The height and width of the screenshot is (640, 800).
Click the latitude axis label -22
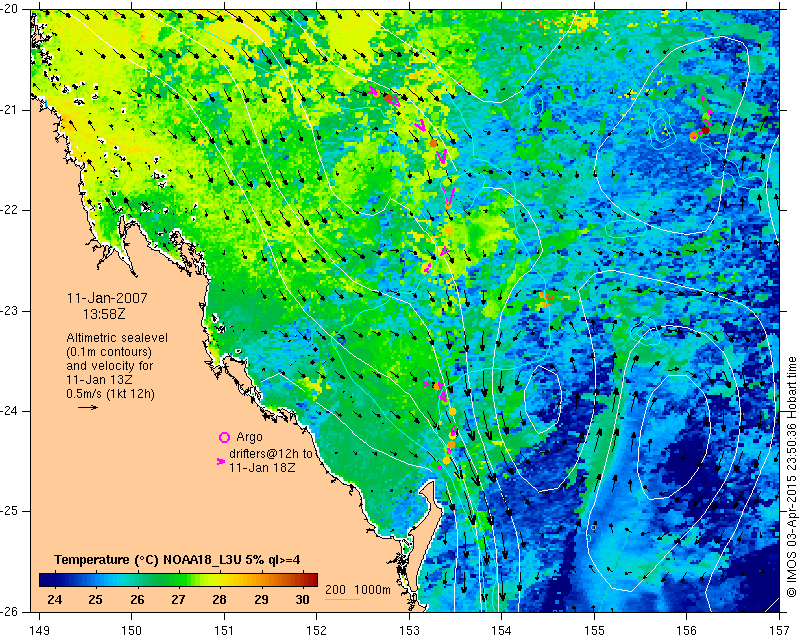point(10,210)
